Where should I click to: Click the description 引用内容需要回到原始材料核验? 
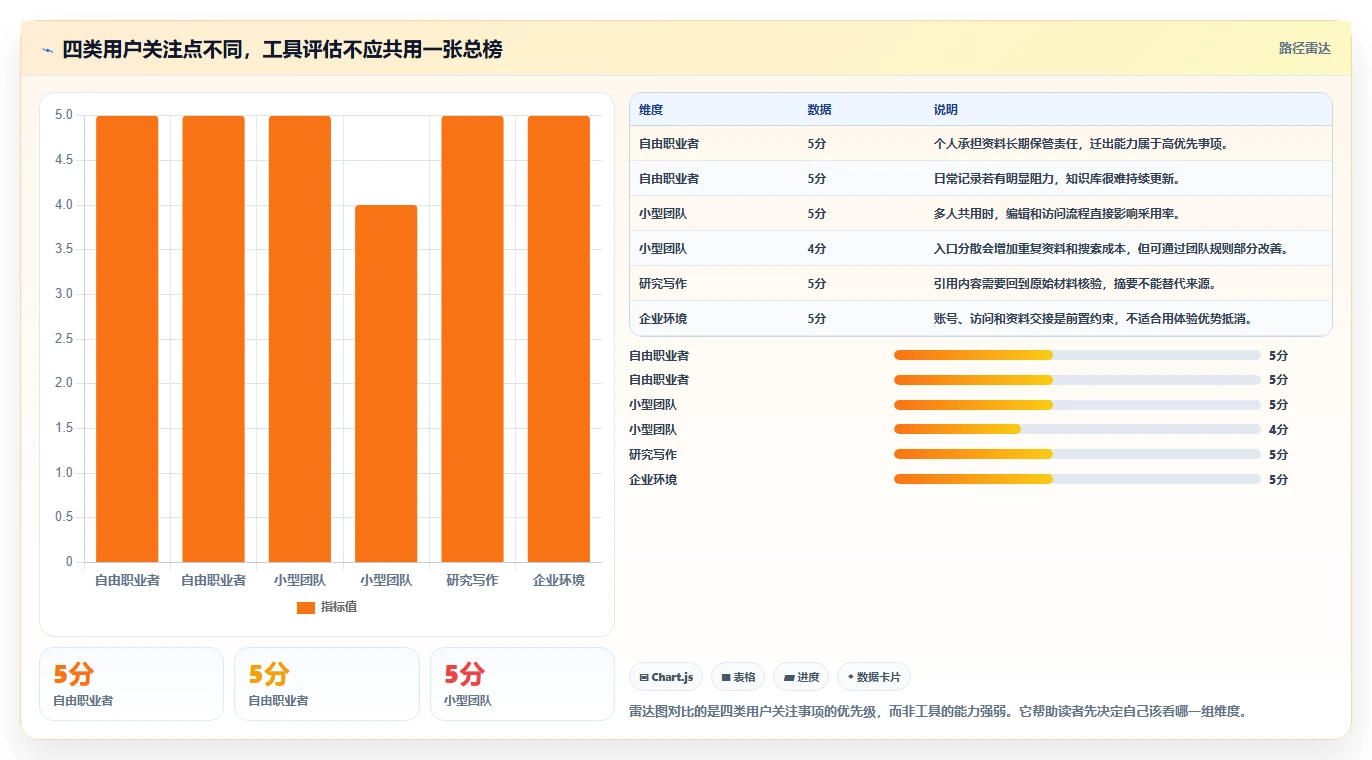coord(1075,284)
